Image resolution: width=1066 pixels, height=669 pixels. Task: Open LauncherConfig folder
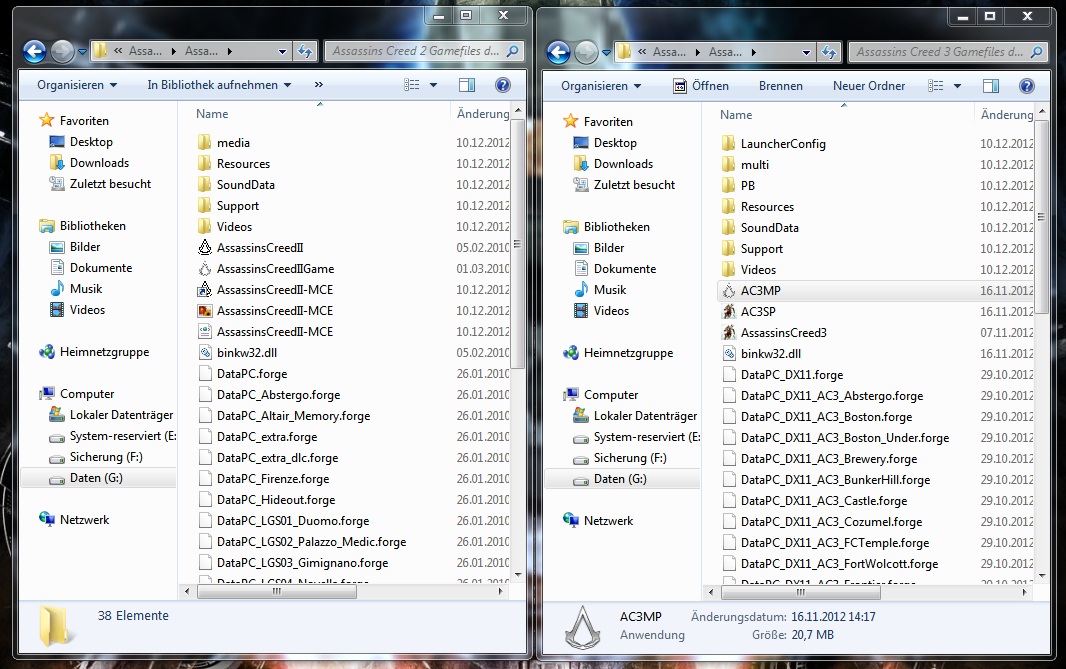[x=774, y=143]
